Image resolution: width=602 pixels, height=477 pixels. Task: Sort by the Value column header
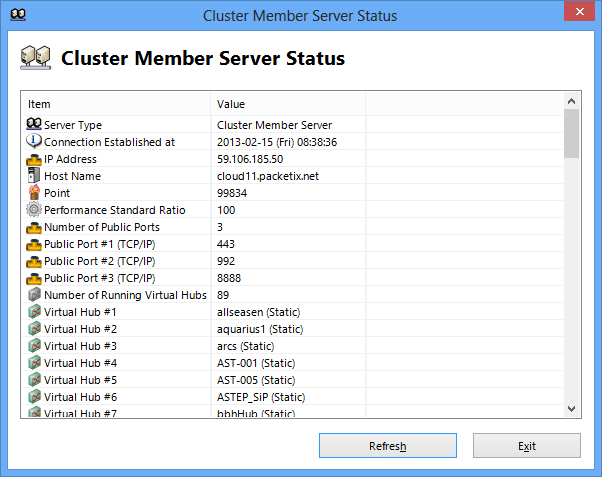coord(287,104)
